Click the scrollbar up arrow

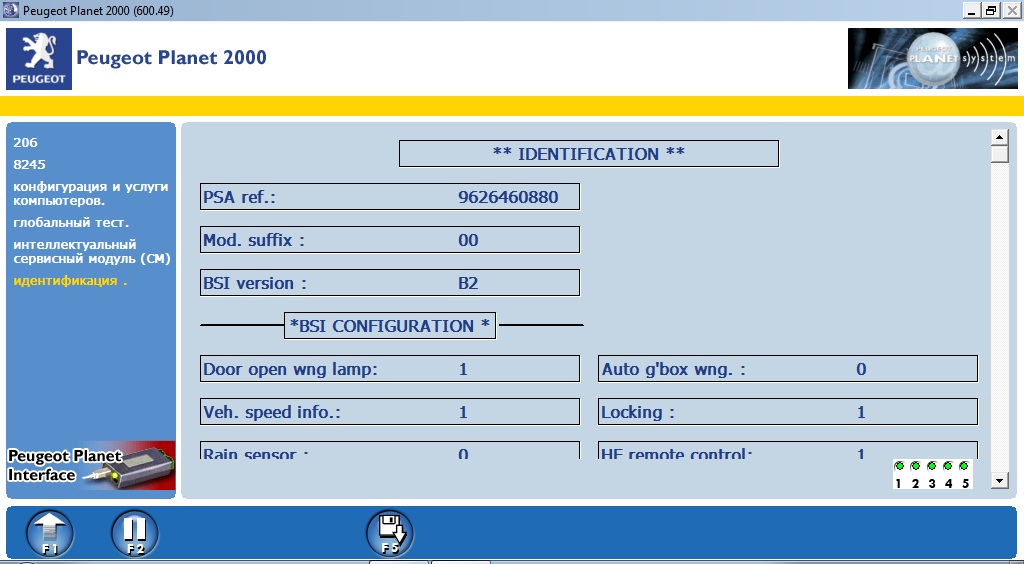(x=1000, y=137)
